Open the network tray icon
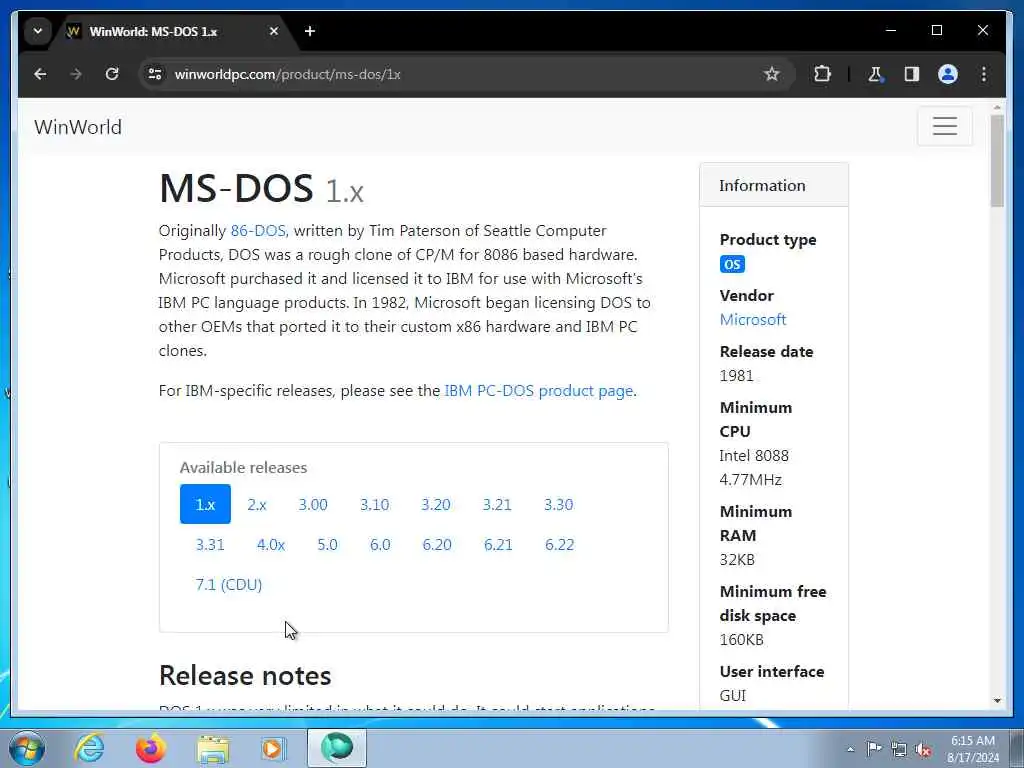This screenshot has width=1024, height=768. tap(899, 749)
